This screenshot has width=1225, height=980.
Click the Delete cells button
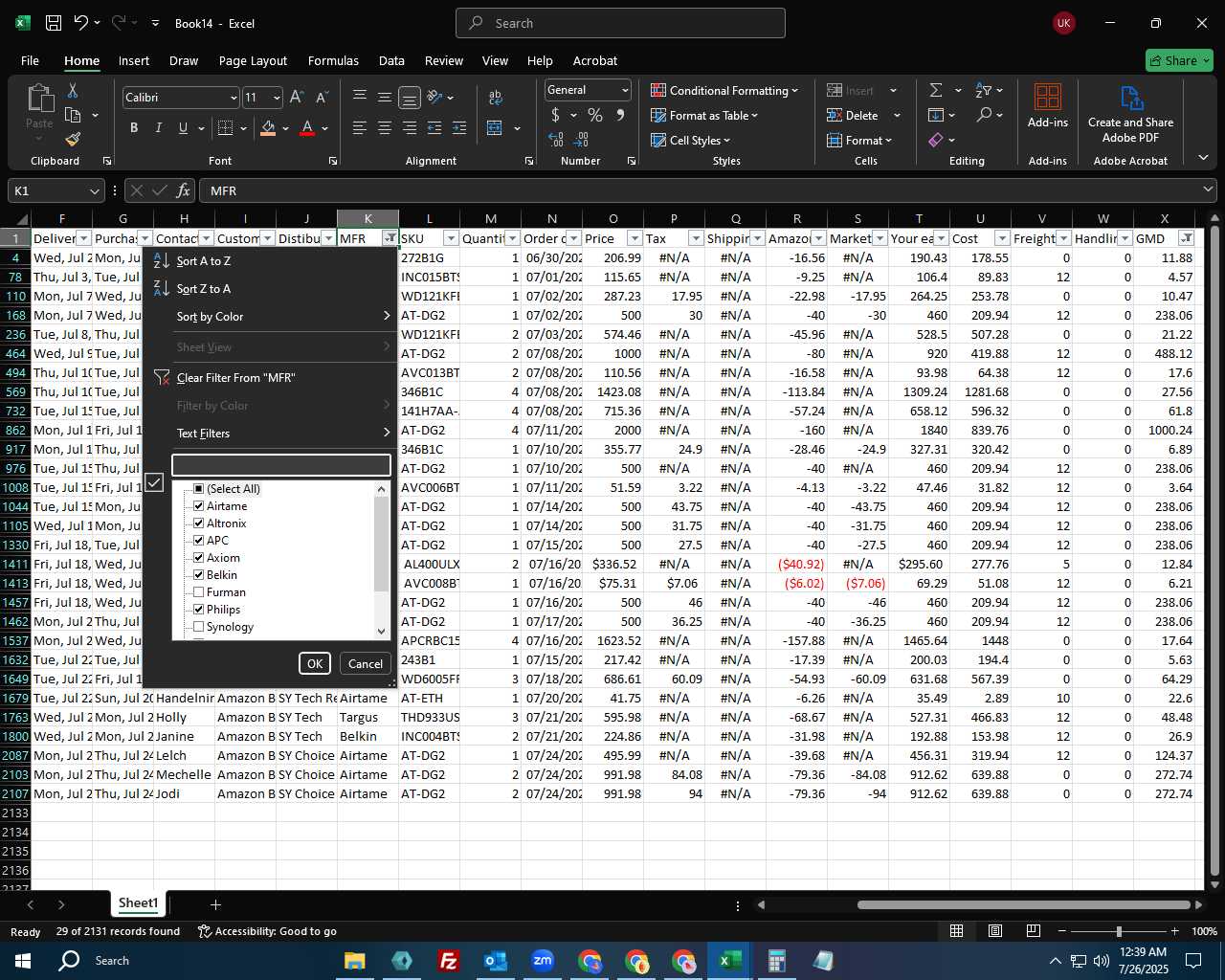pos(854,115)
